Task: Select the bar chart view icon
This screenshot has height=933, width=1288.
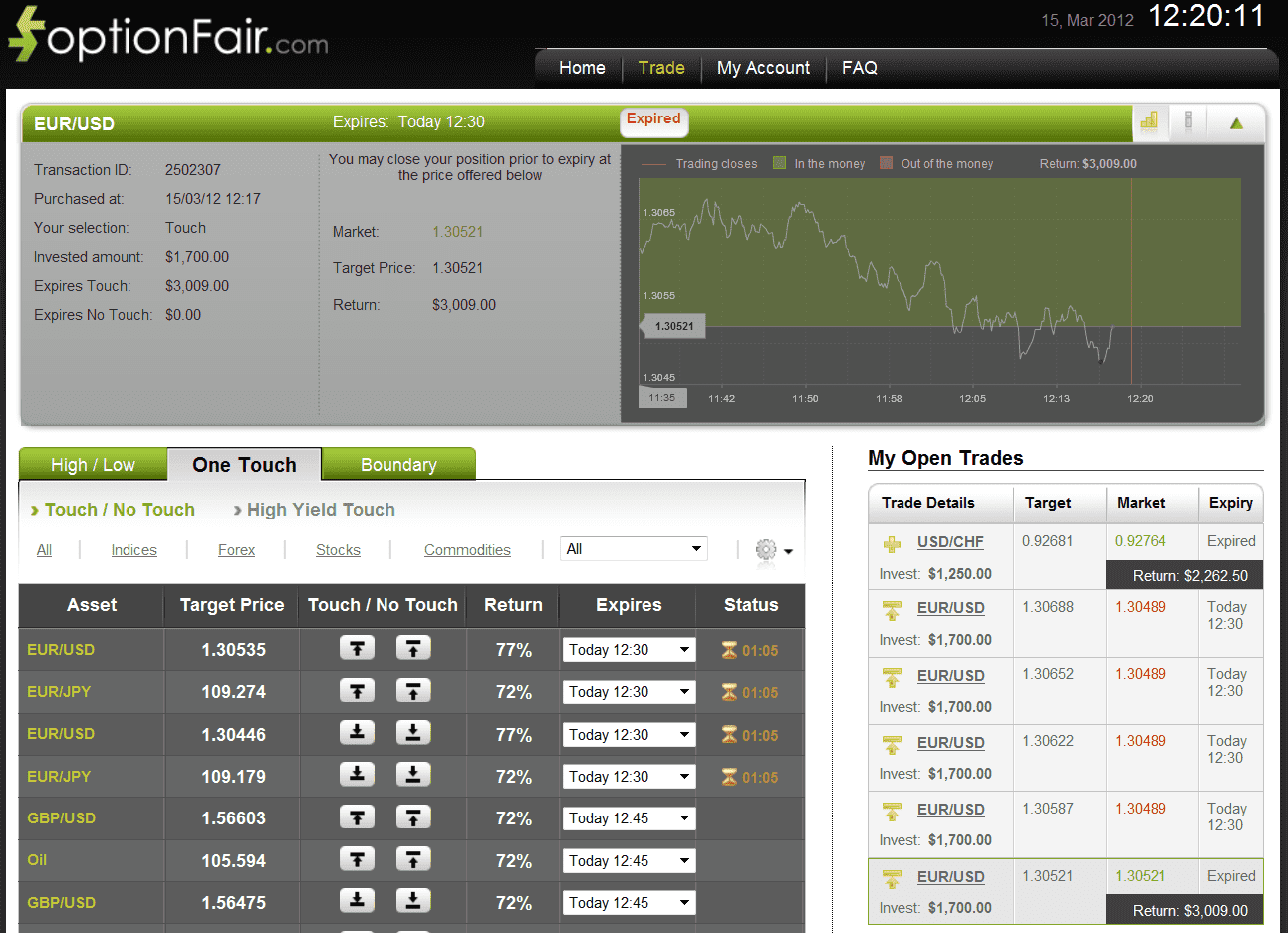Action: click(x=1150, y=121)
